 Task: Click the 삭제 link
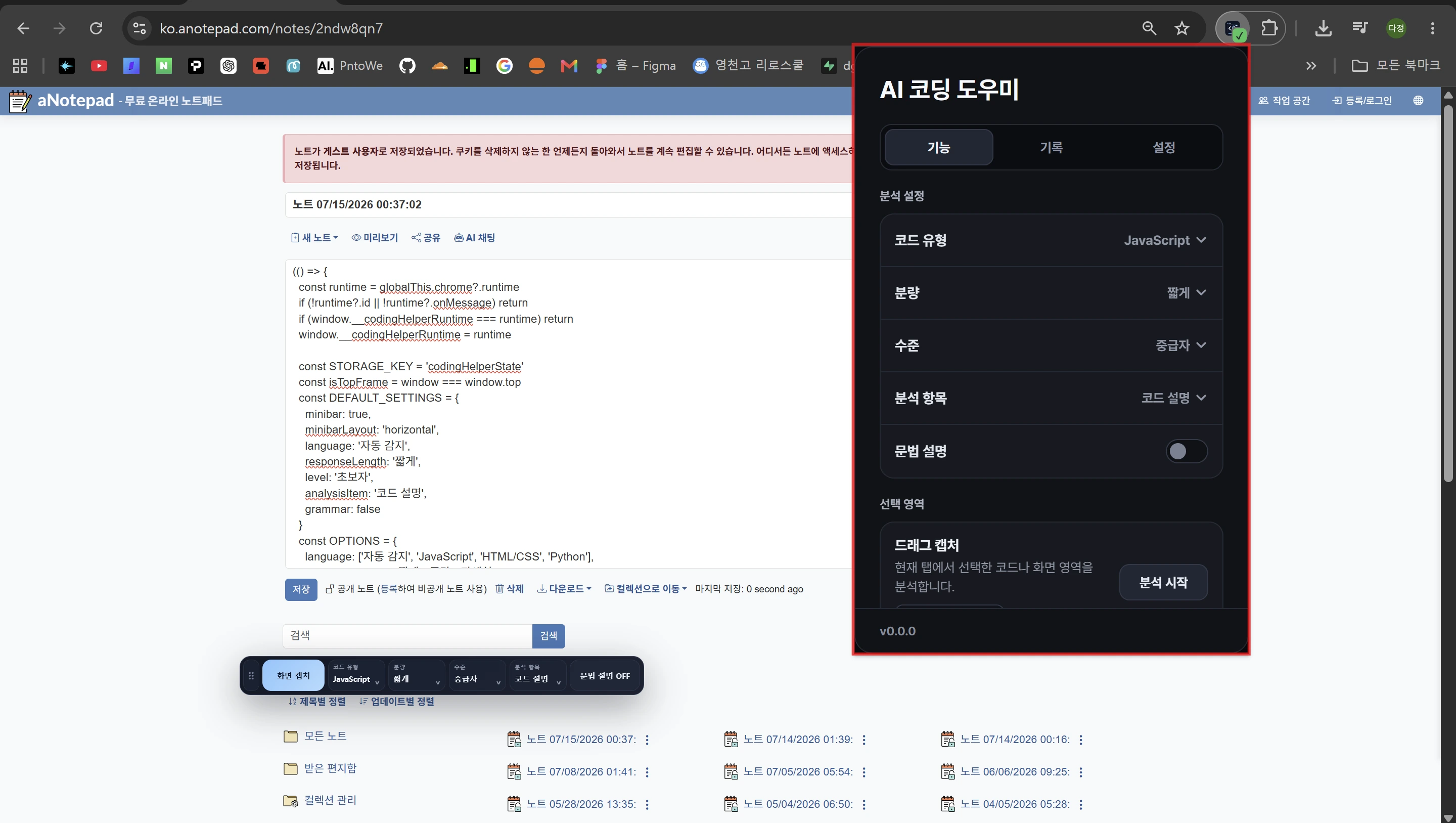509,589
